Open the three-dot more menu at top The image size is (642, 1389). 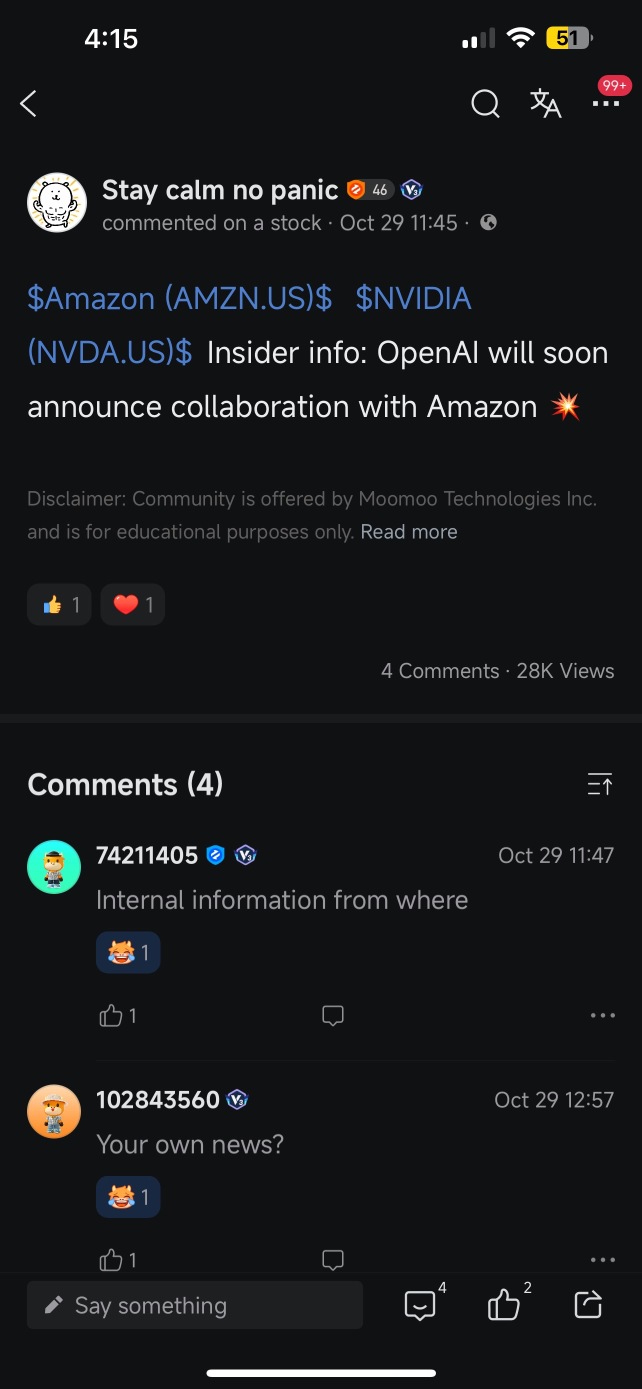point(605,103)
